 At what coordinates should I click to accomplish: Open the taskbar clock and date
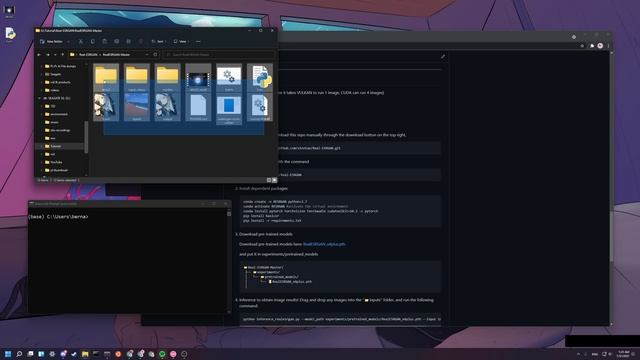pos(623,354)
